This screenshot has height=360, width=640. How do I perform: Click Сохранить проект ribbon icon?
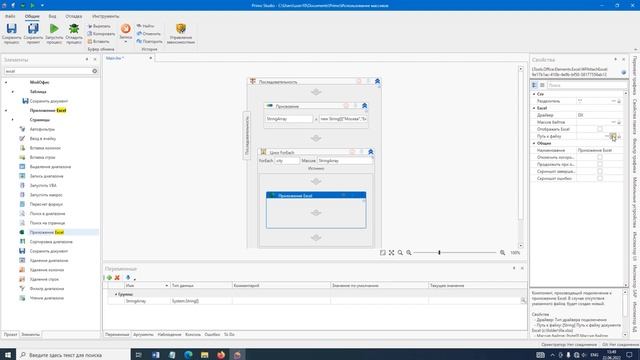tap(33, 33)
